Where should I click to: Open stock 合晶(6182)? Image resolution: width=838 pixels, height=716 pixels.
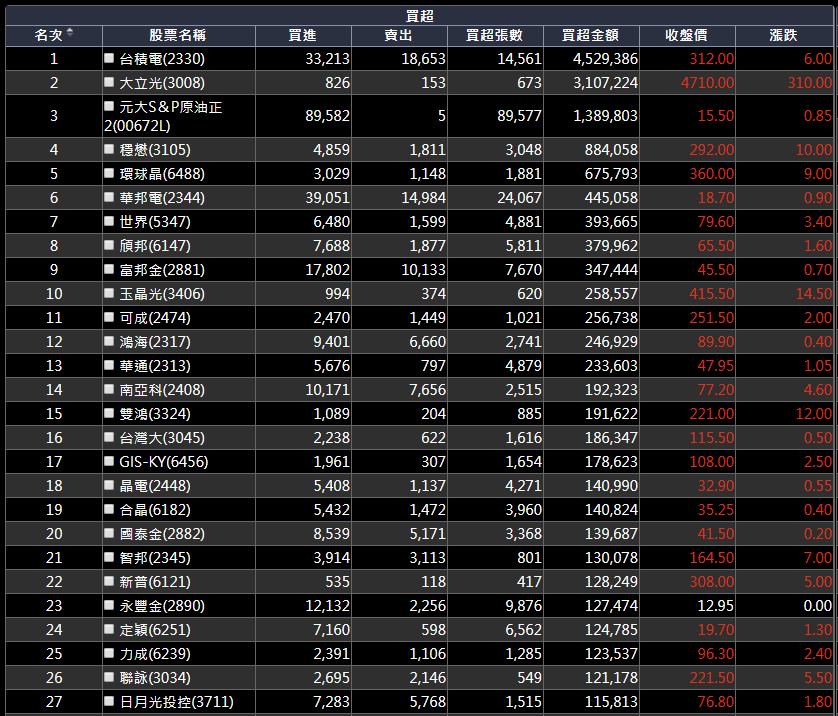pos(155,510)
